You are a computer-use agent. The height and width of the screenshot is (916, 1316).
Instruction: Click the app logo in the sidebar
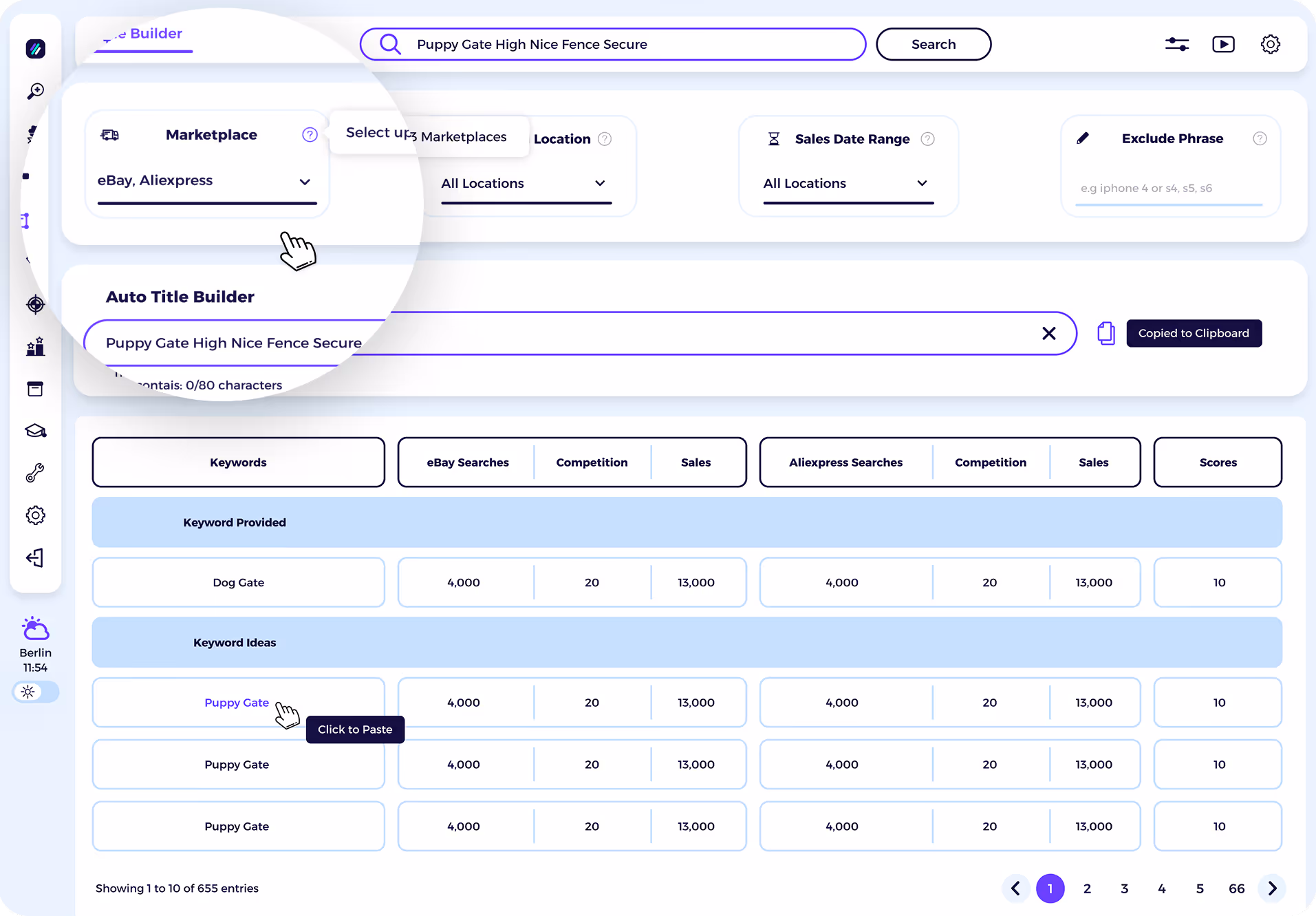coord(36,49)
